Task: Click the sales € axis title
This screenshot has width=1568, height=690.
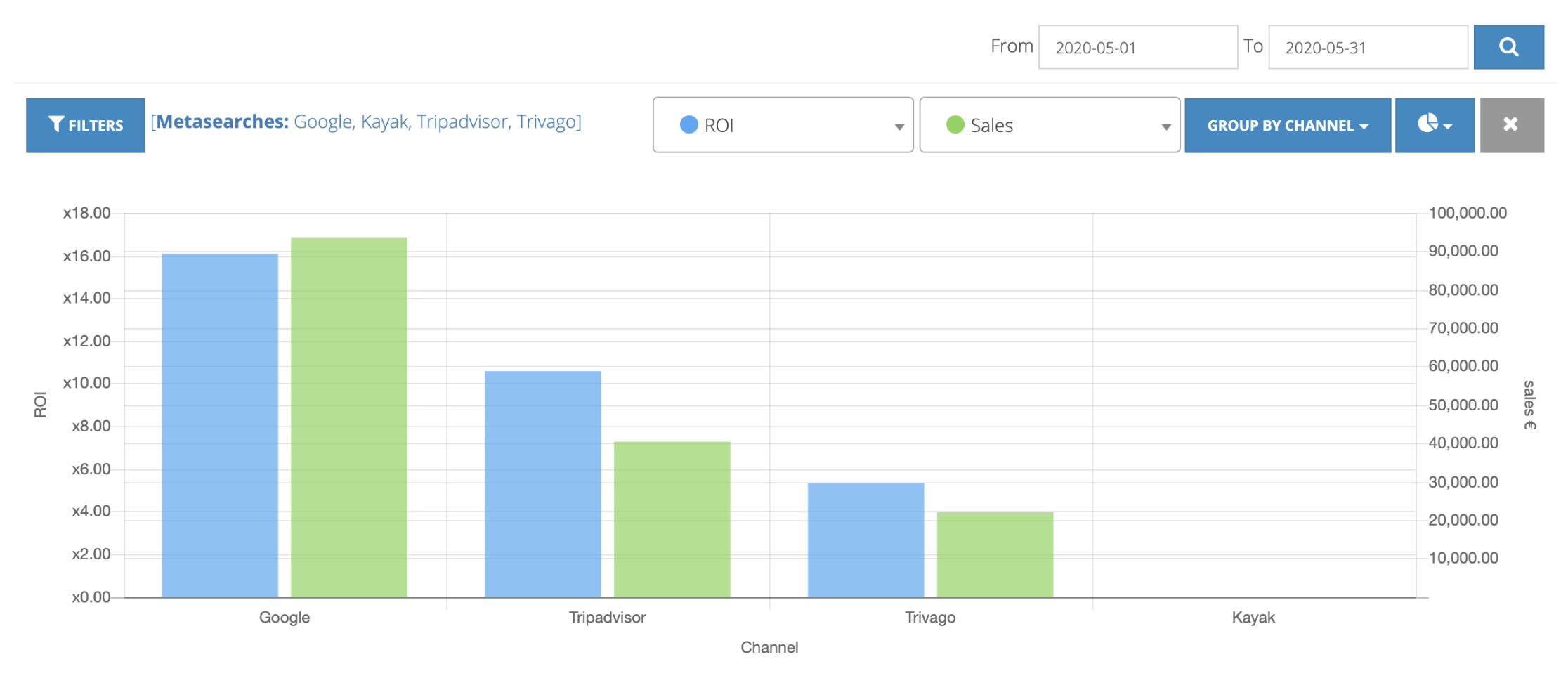Action: pos(1530,405)
